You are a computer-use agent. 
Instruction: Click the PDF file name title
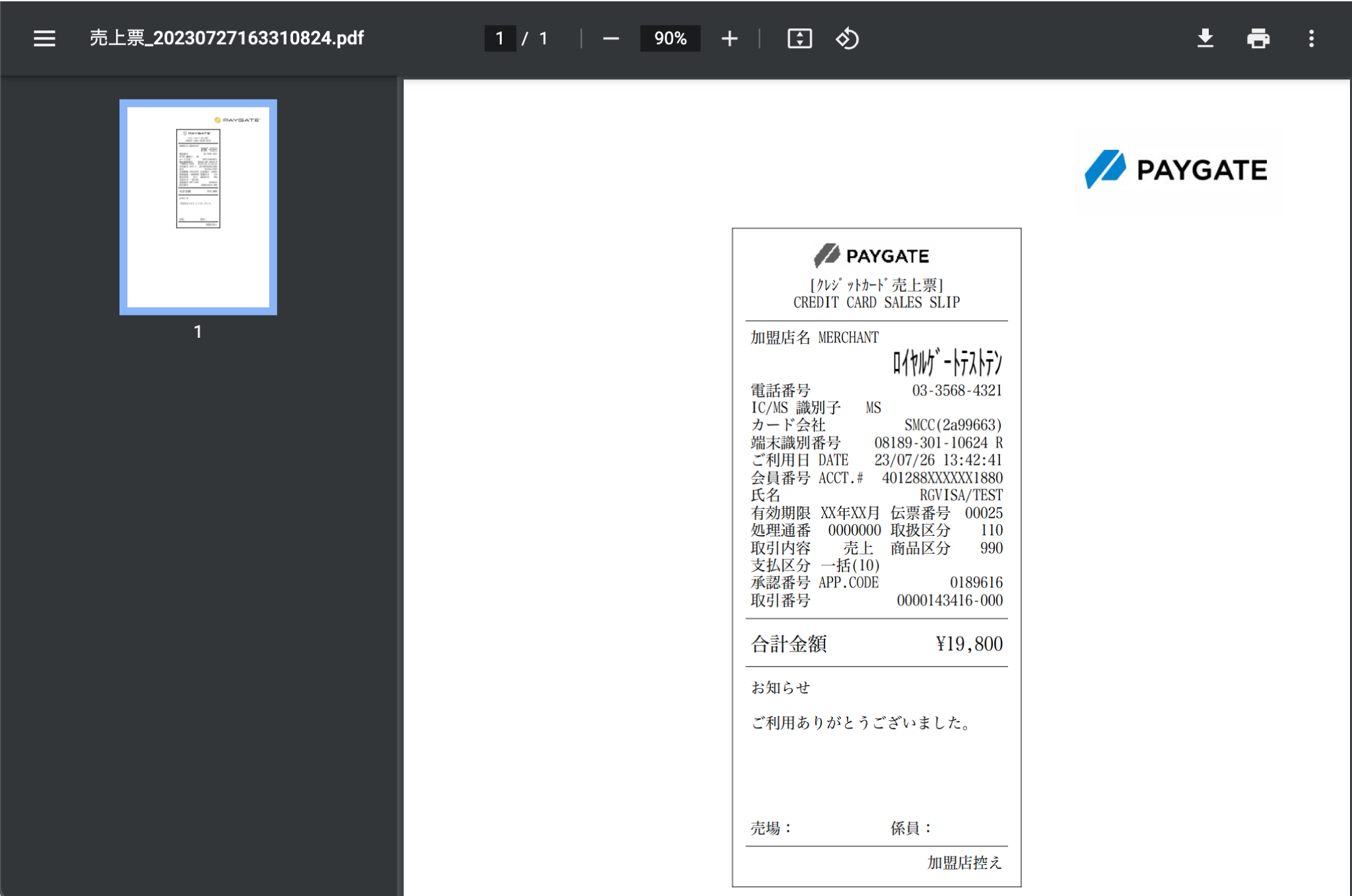coord(226,38)
